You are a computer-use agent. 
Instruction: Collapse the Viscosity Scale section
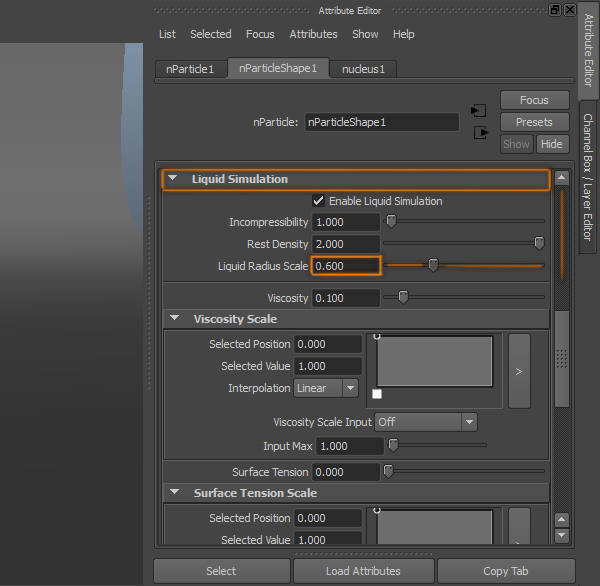[174, 318]
